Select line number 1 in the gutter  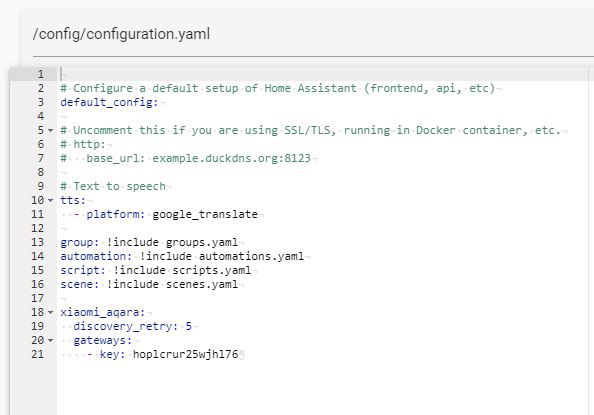(x=41, y=74)
